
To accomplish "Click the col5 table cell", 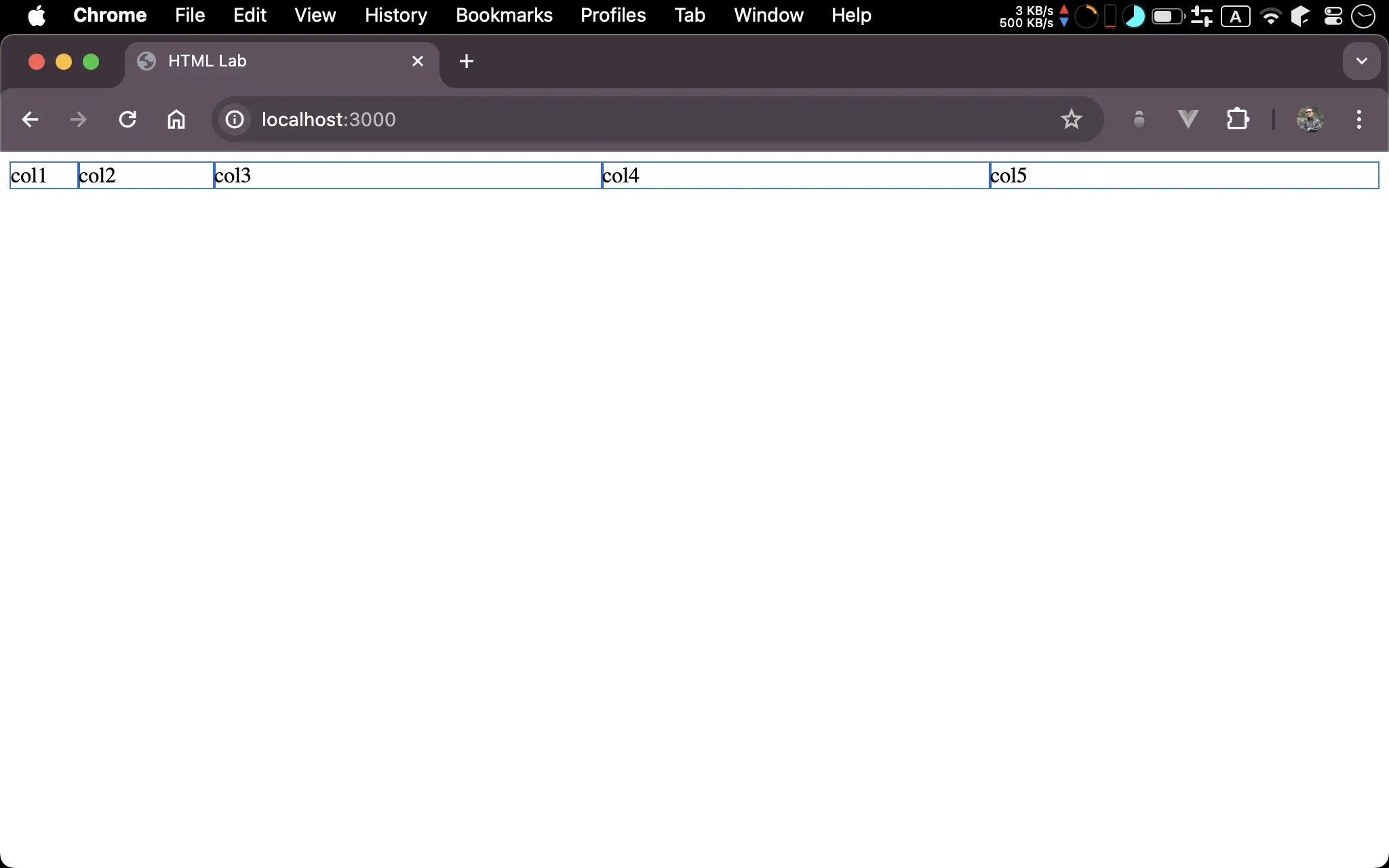I will pos(1183,176).
